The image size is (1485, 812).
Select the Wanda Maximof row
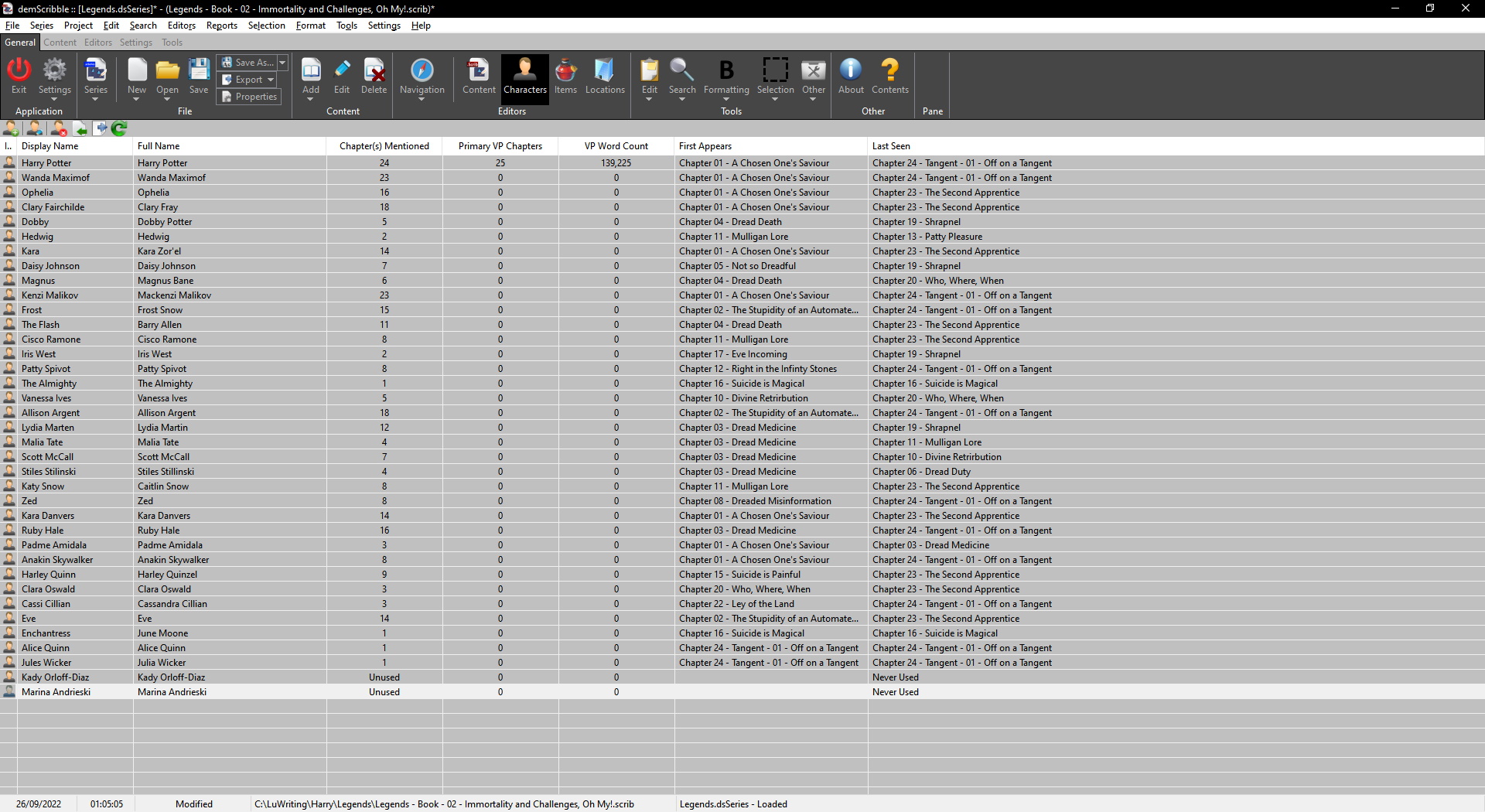[742, 178]
